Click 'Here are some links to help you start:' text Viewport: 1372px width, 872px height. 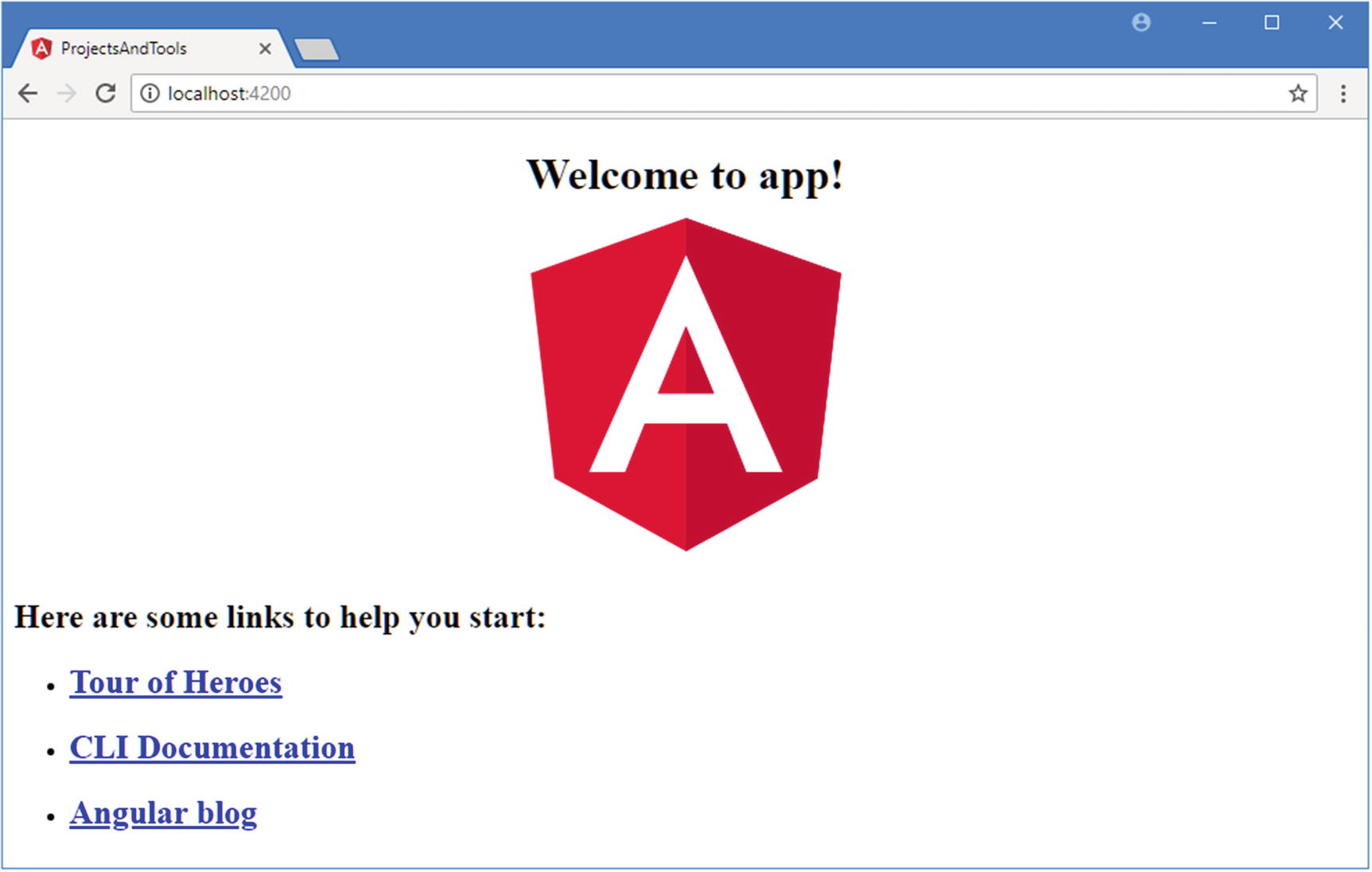coord(281,617)
